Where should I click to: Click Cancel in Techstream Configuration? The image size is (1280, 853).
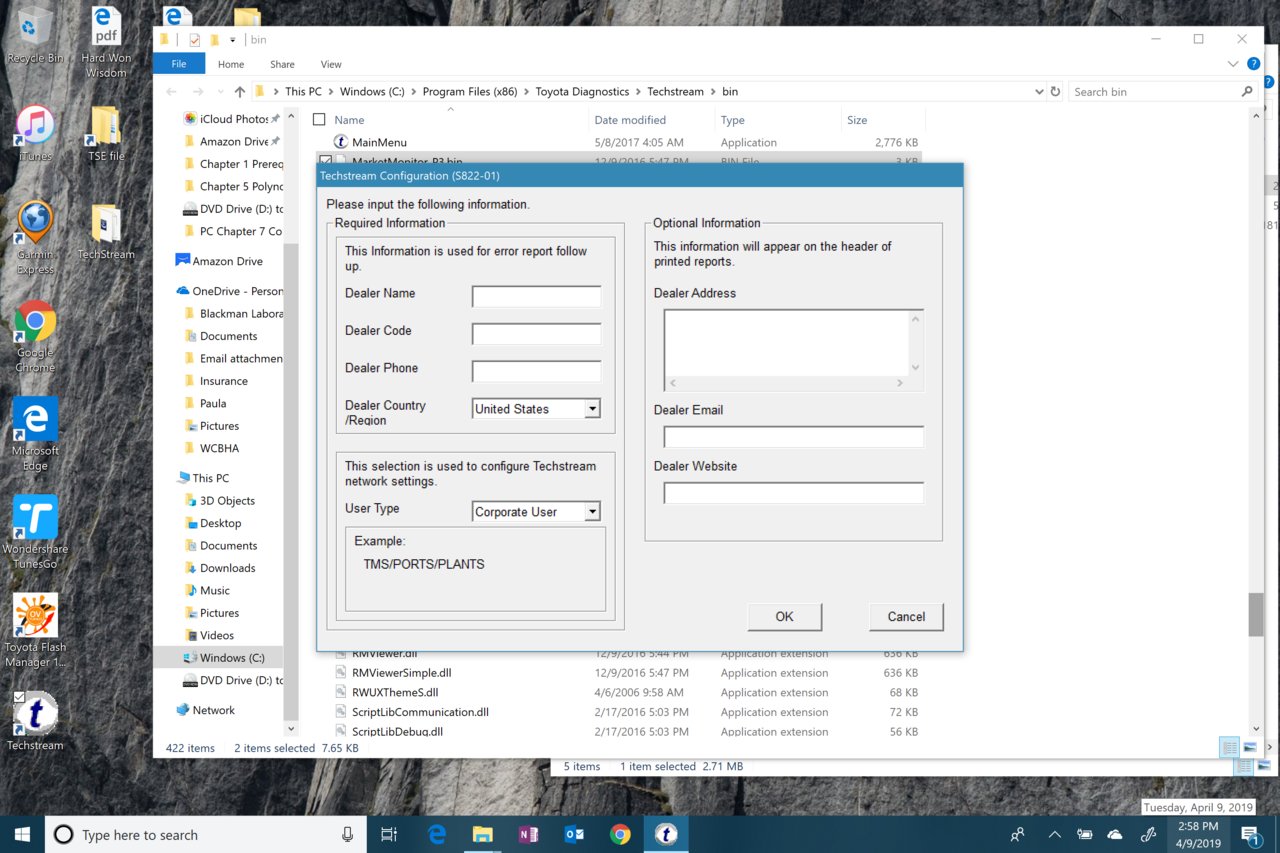(906, 616)
